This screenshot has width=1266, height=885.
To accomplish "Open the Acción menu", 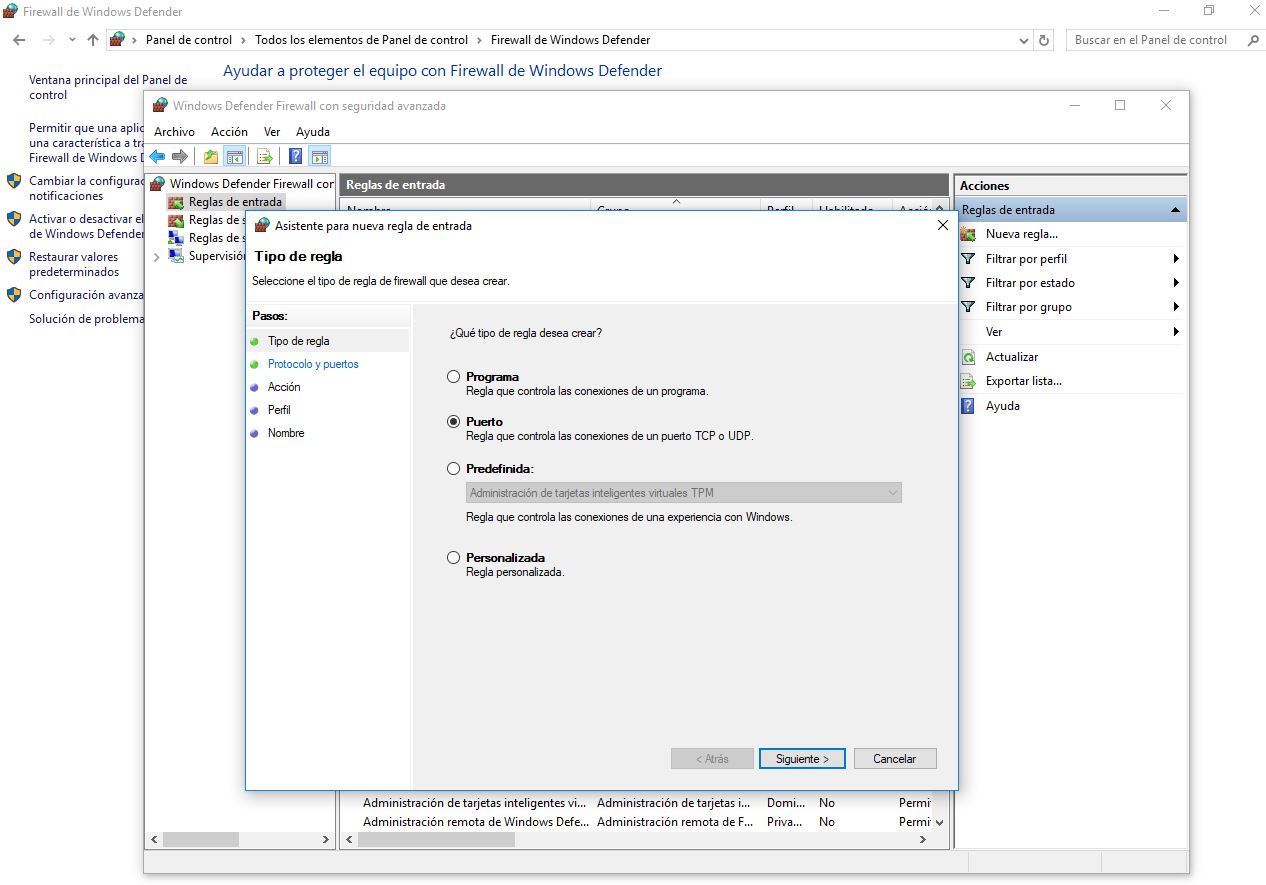I will [229, 131].
